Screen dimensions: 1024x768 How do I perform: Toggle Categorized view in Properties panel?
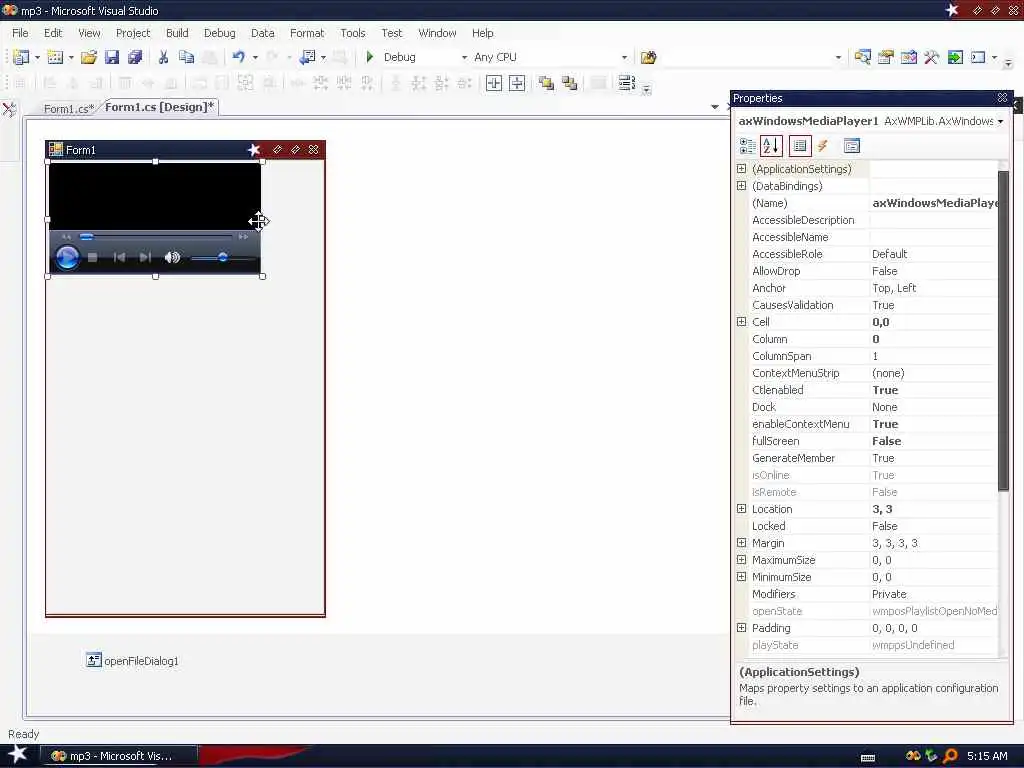(x=747, y=146)
